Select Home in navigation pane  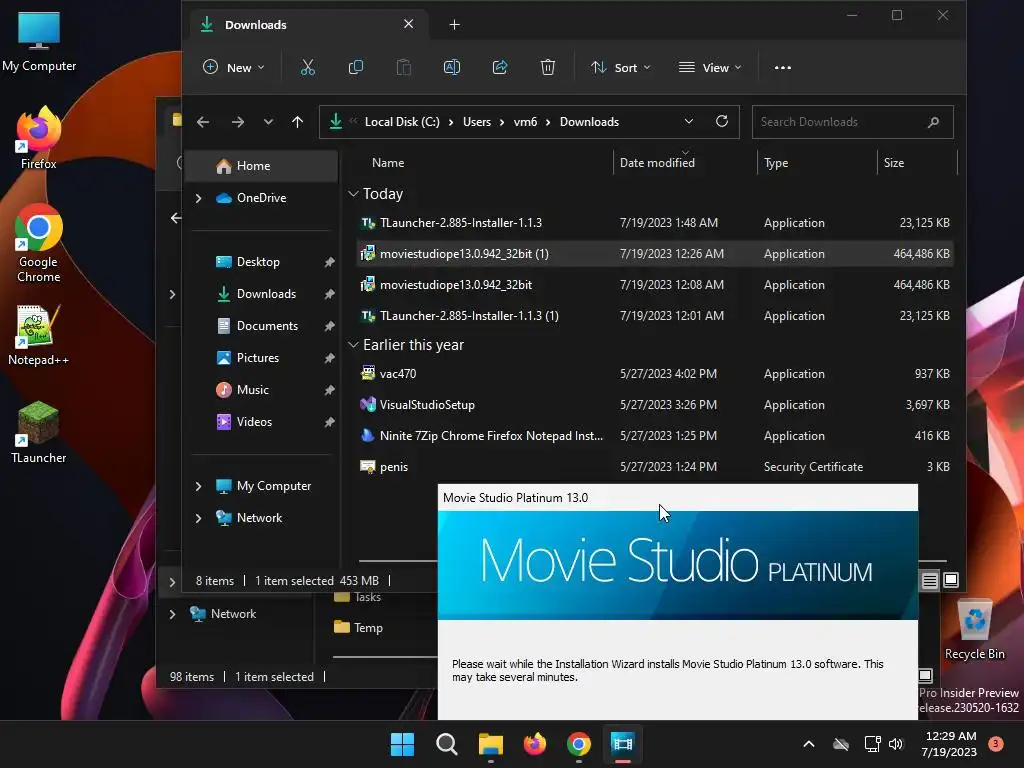point(261,166)
